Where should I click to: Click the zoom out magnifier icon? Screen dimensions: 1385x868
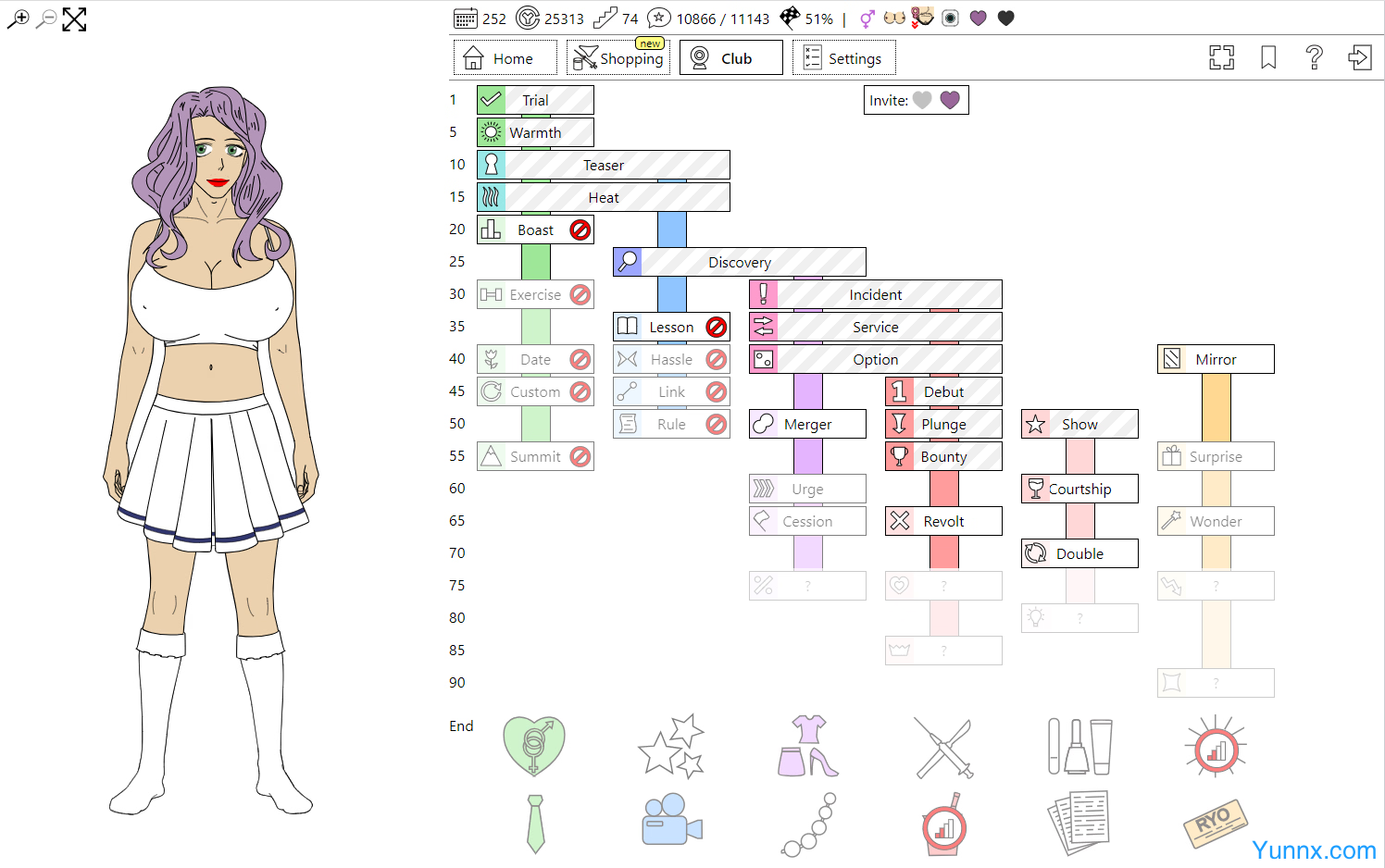[45, 19]
